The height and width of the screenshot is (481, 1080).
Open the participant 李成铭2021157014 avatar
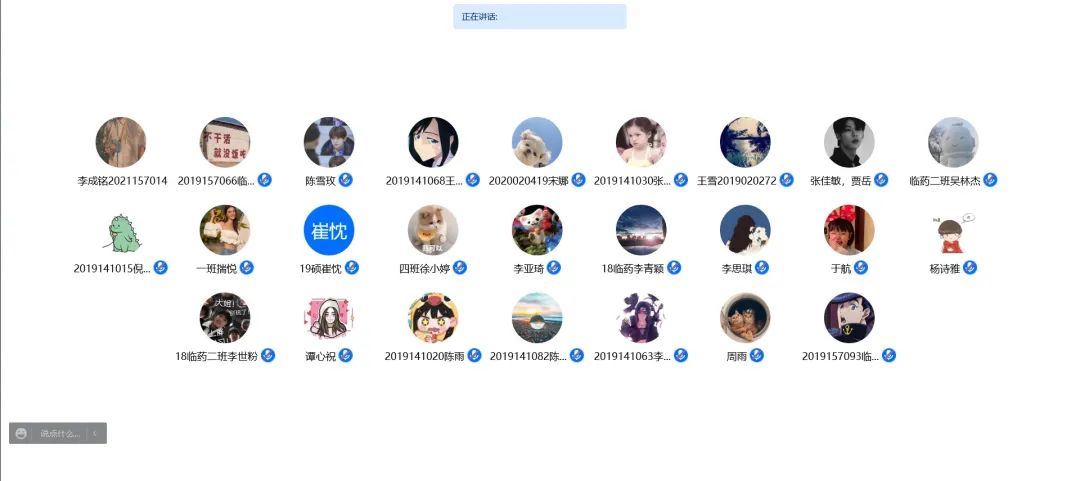pyautogui.click(x=121, y=142)
